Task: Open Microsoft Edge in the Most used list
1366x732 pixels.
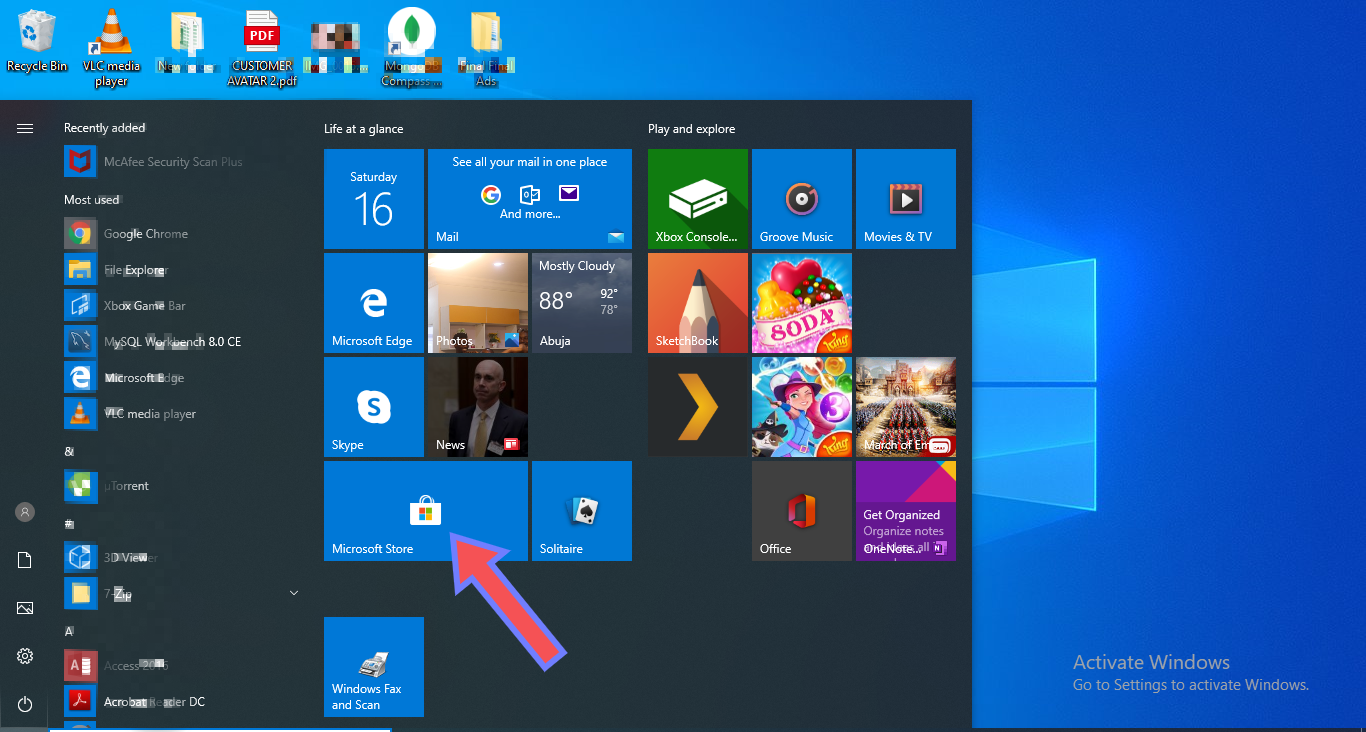Action: (184, 378)
